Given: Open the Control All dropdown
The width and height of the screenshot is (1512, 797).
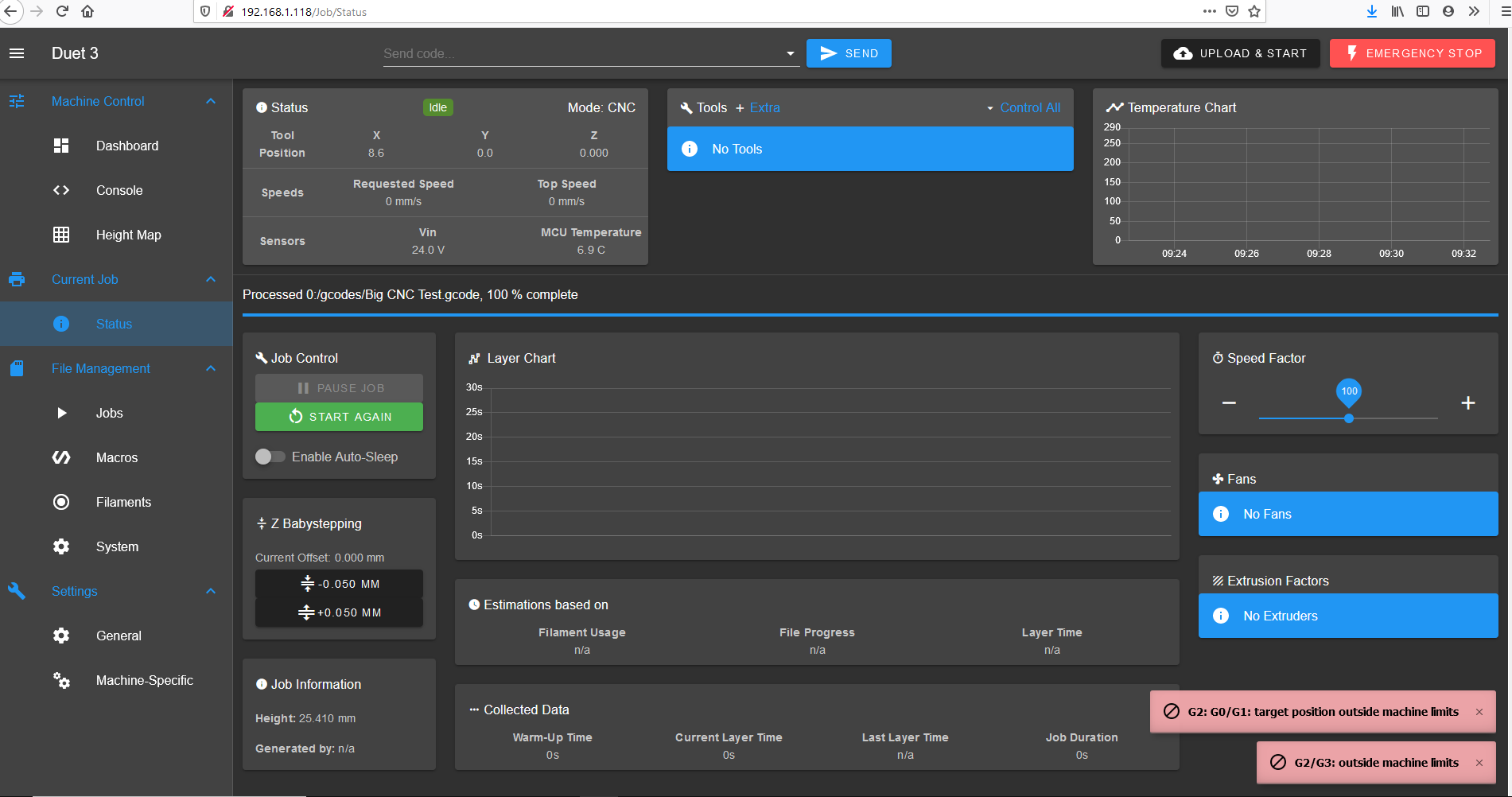Looking at the screenshot, I should click(1024, 107).
